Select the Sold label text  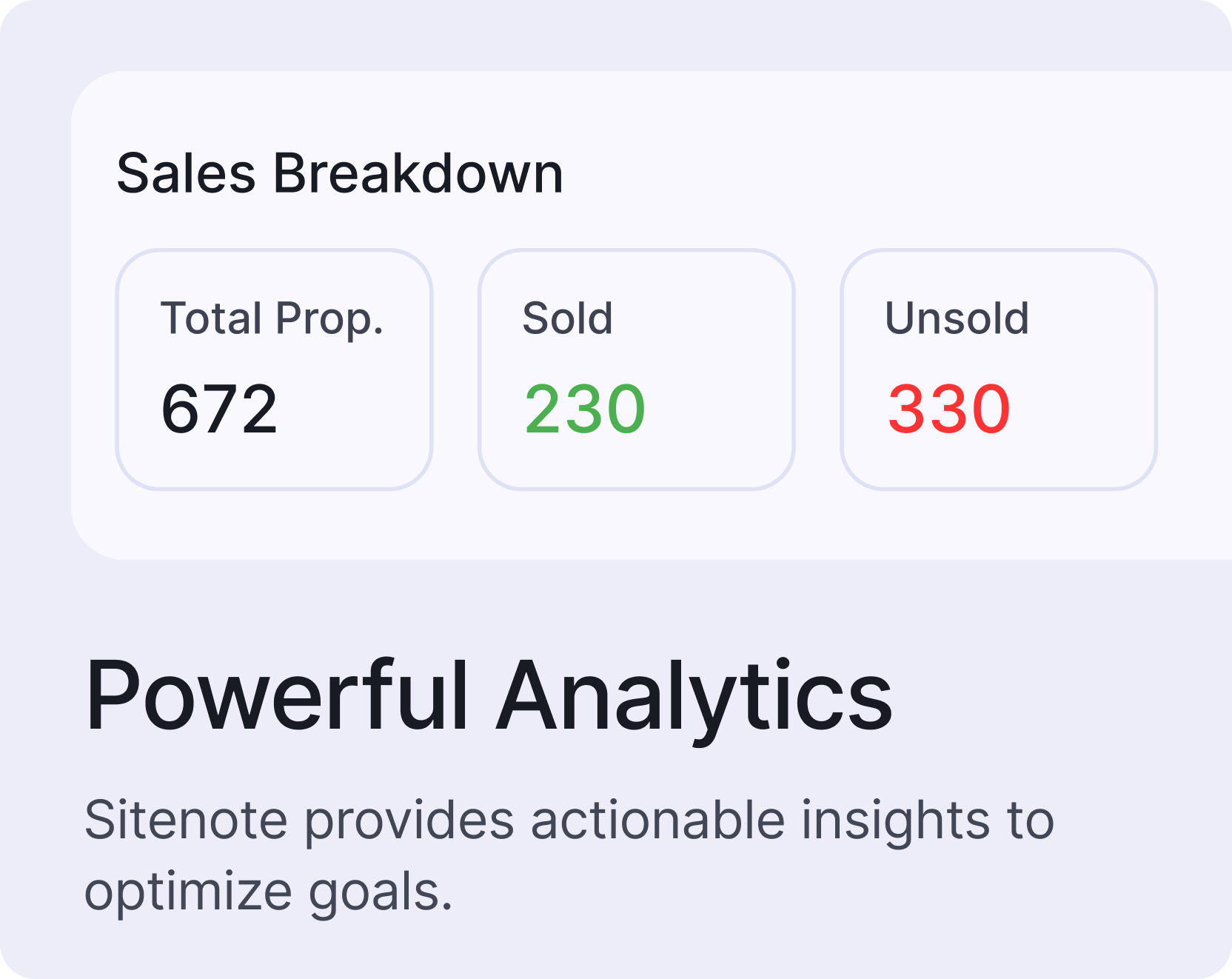(567, 318)
